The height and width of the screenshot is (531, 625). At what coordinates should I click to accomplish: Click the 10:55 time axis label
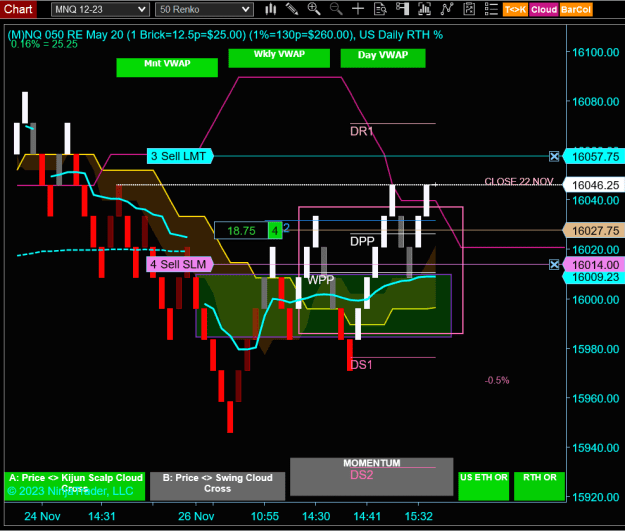point(265,516)
